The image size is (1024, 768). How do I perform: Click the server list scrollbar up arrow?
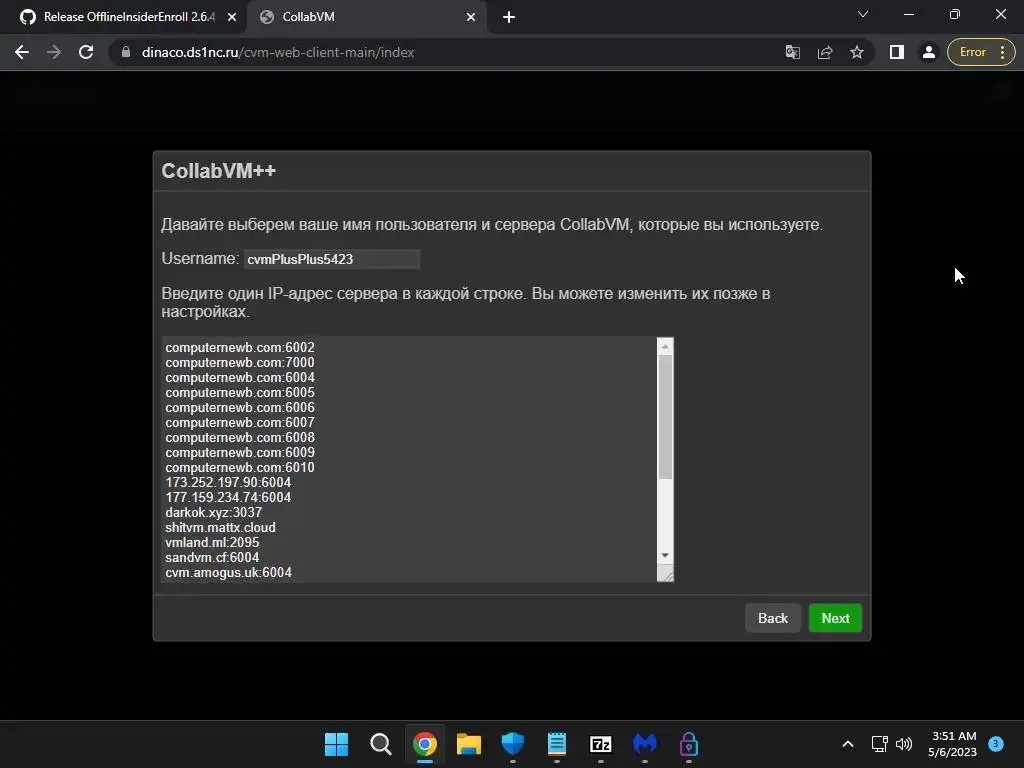pyautogui.click(x=665, y=346)
